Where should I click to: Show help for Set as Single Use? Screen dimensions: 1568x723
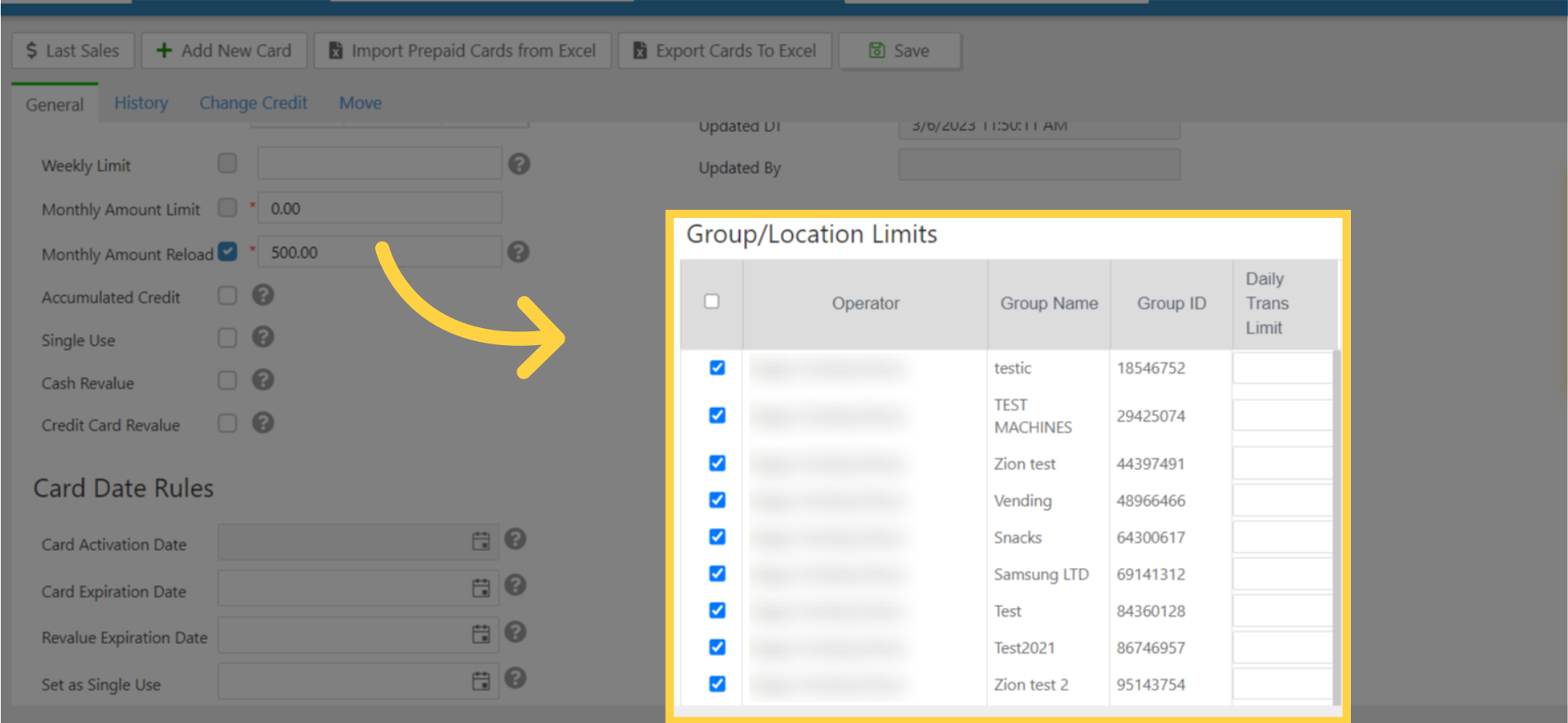[x=515, y=678]
